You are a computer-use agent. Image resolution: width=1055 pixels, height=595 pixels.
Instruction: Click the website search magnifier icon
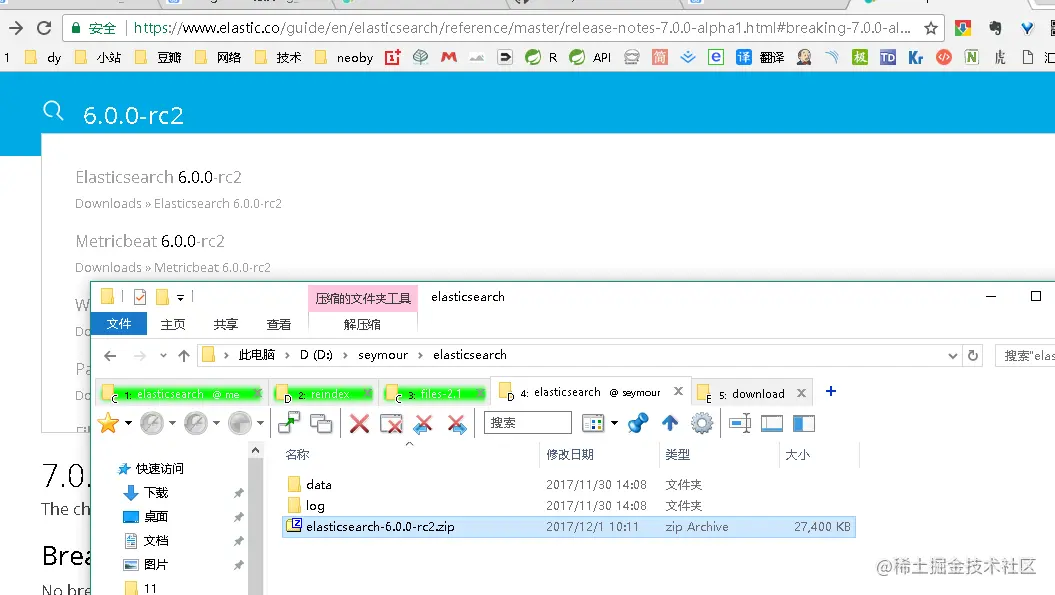pyautogui.click(x=53, y=111)
